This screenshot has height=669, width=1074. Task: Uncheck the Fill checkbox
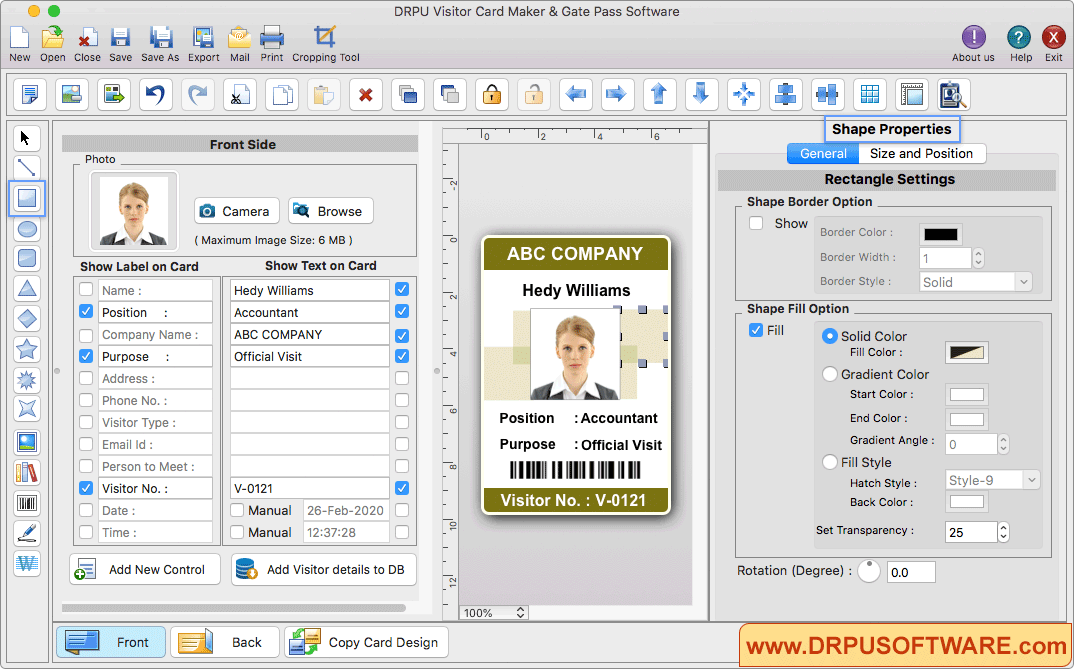pos(756,330)
